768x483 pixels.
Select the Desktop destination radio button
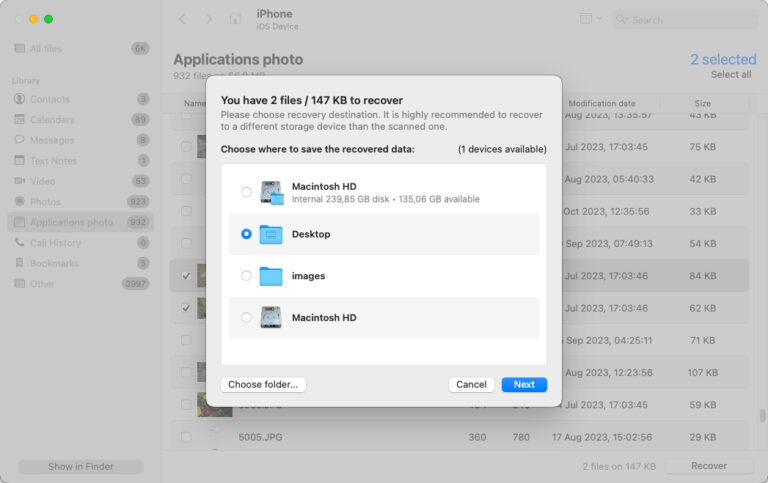246,234
